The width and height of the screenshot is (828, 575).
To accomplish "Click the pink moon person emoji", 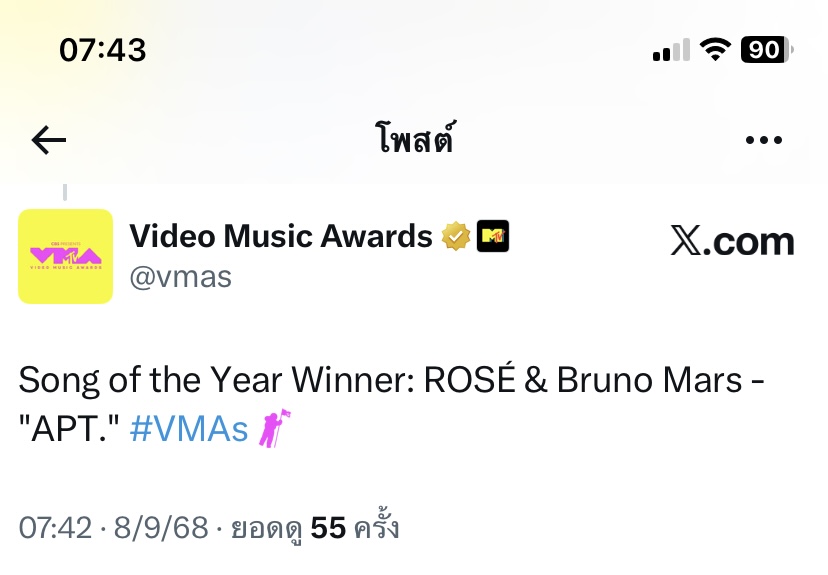I will 274,428.
